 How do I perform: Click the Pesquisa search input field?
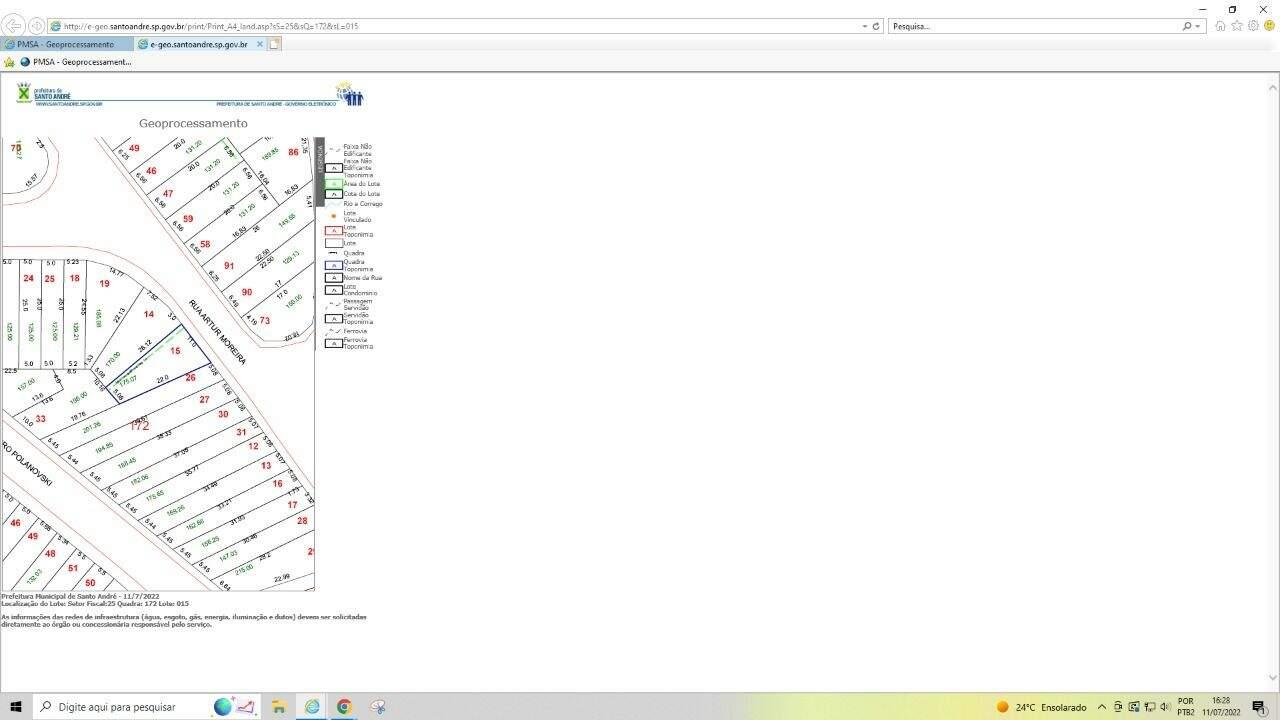[x=1035, y=26]
